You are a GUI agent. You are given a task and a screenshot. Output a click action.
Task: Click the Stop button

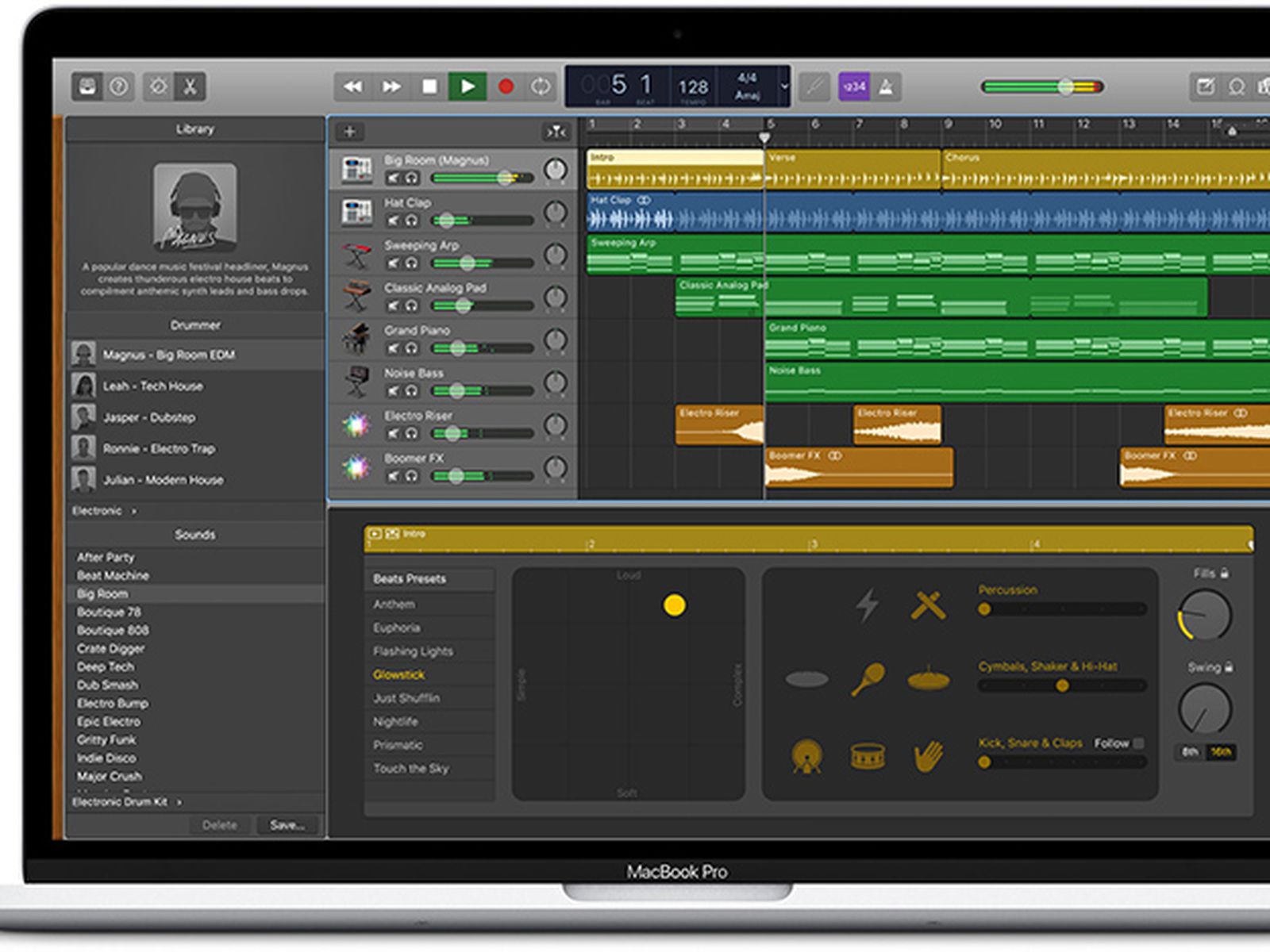429,86
